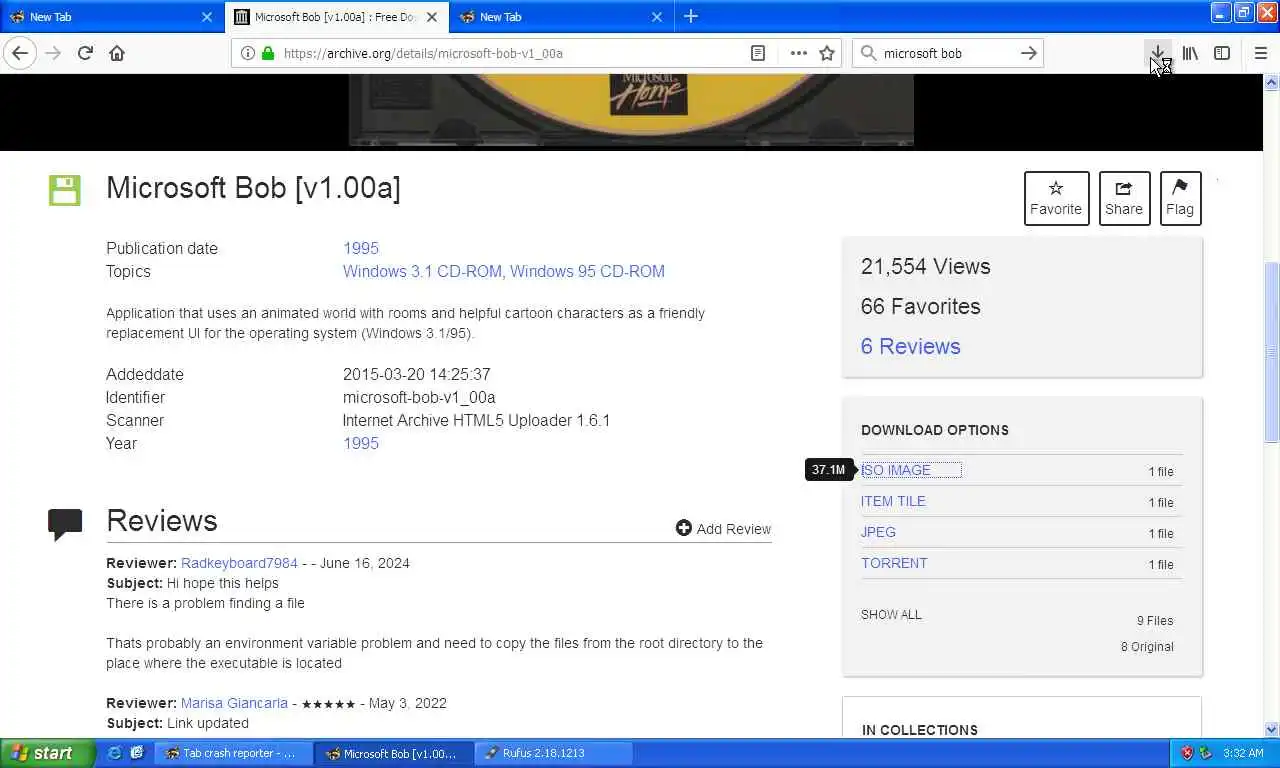Open the JPEG download option

(x=878, y=532)
